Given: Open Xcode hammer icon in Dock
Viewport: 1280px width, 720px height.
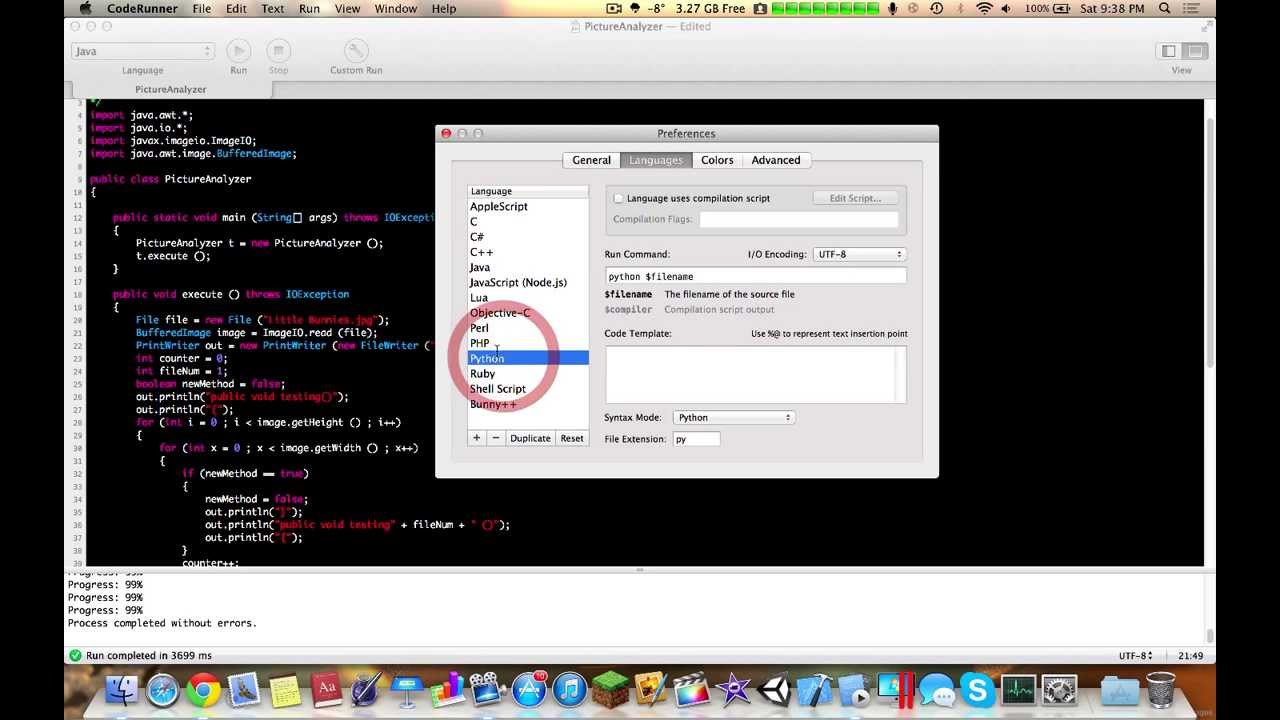Looking at the screenshot, I should tap(815, 690).
